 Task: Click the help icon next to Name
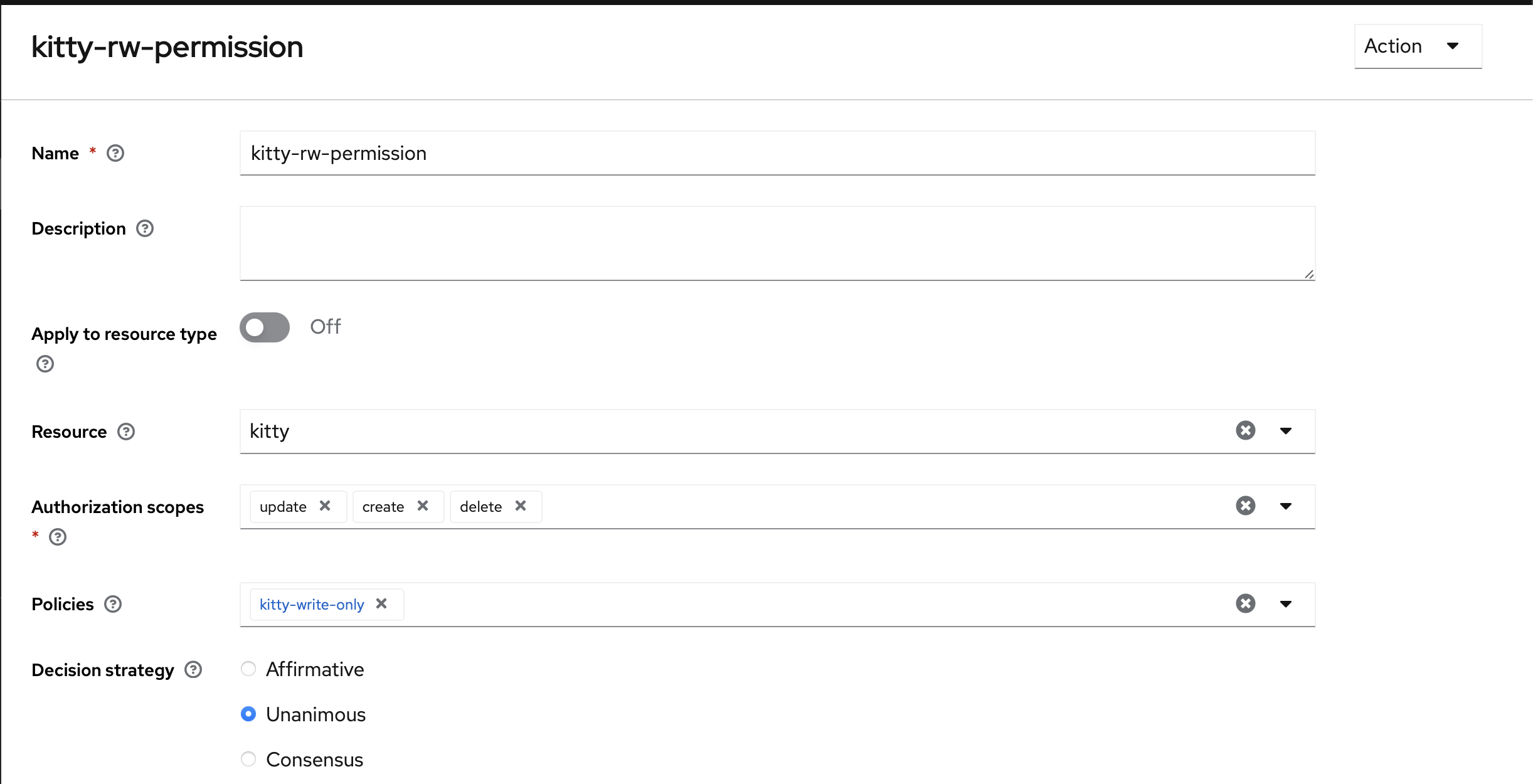tap(115, 153)
